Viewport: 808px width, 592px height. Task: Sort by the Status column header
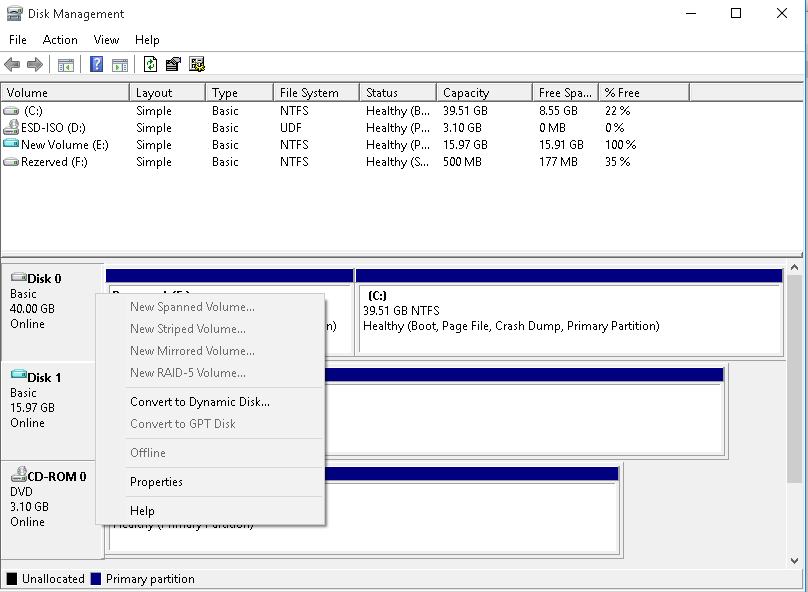point(398,93)
